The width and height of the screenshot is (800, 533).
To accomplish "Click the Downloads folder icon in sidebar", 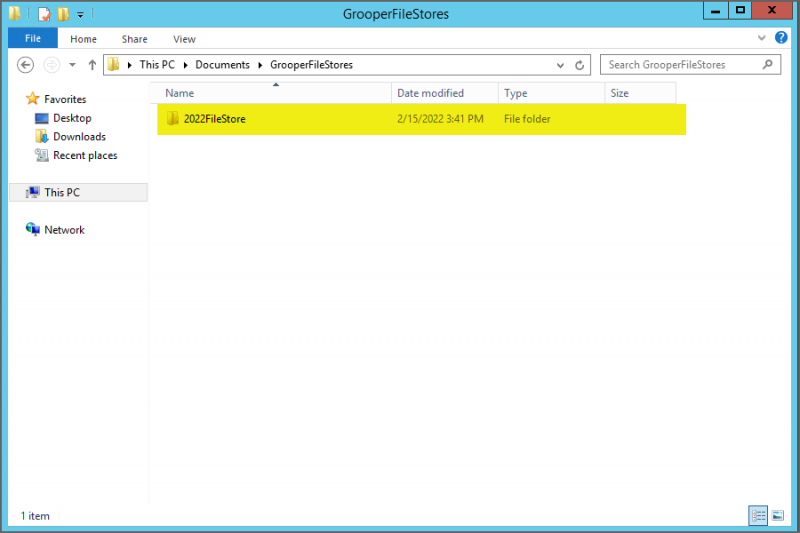I will (41, 137).
